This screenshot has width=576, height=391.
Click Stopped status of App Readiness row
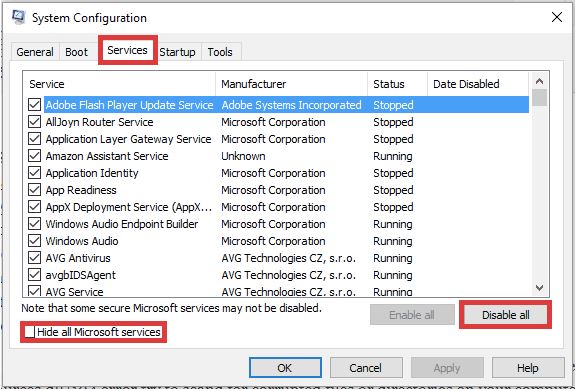point(393,190)
